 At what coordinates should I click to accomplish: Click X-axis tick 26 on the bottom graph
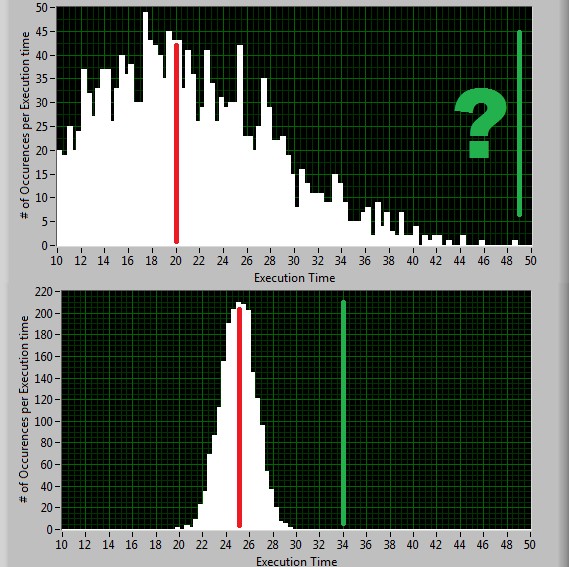coord(249,544)
